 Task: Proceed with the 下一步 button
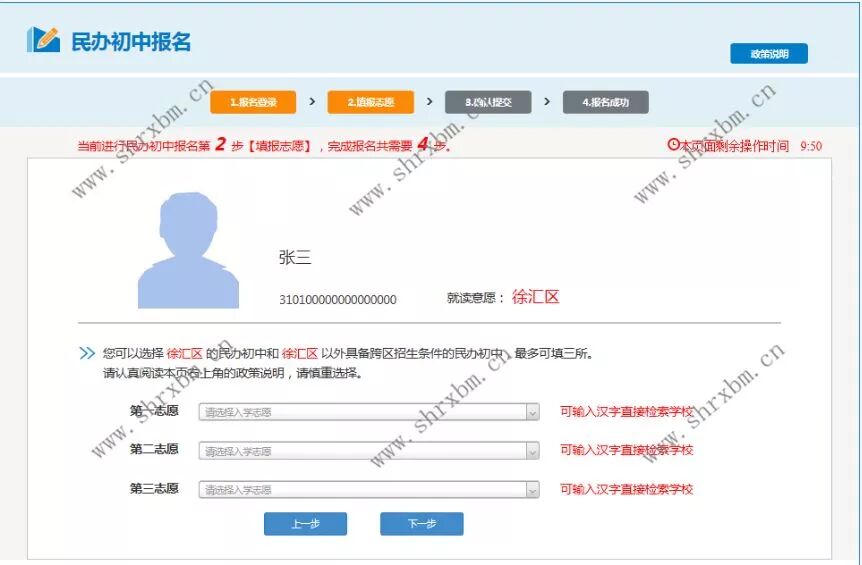pyautogui.click(x=422, y=524)
